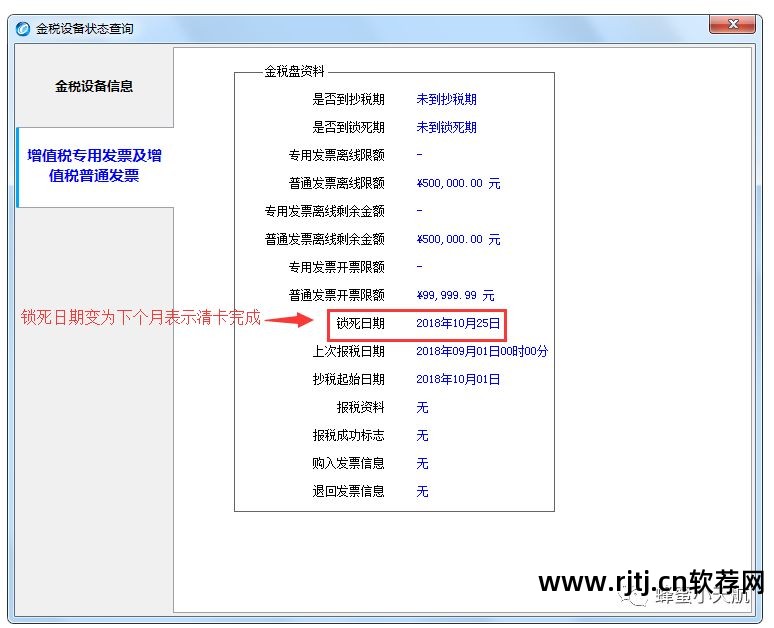Screen dimensions: 774x628
Task: Select the 无 value beside 购入发票信息
Action: [422, 463]
